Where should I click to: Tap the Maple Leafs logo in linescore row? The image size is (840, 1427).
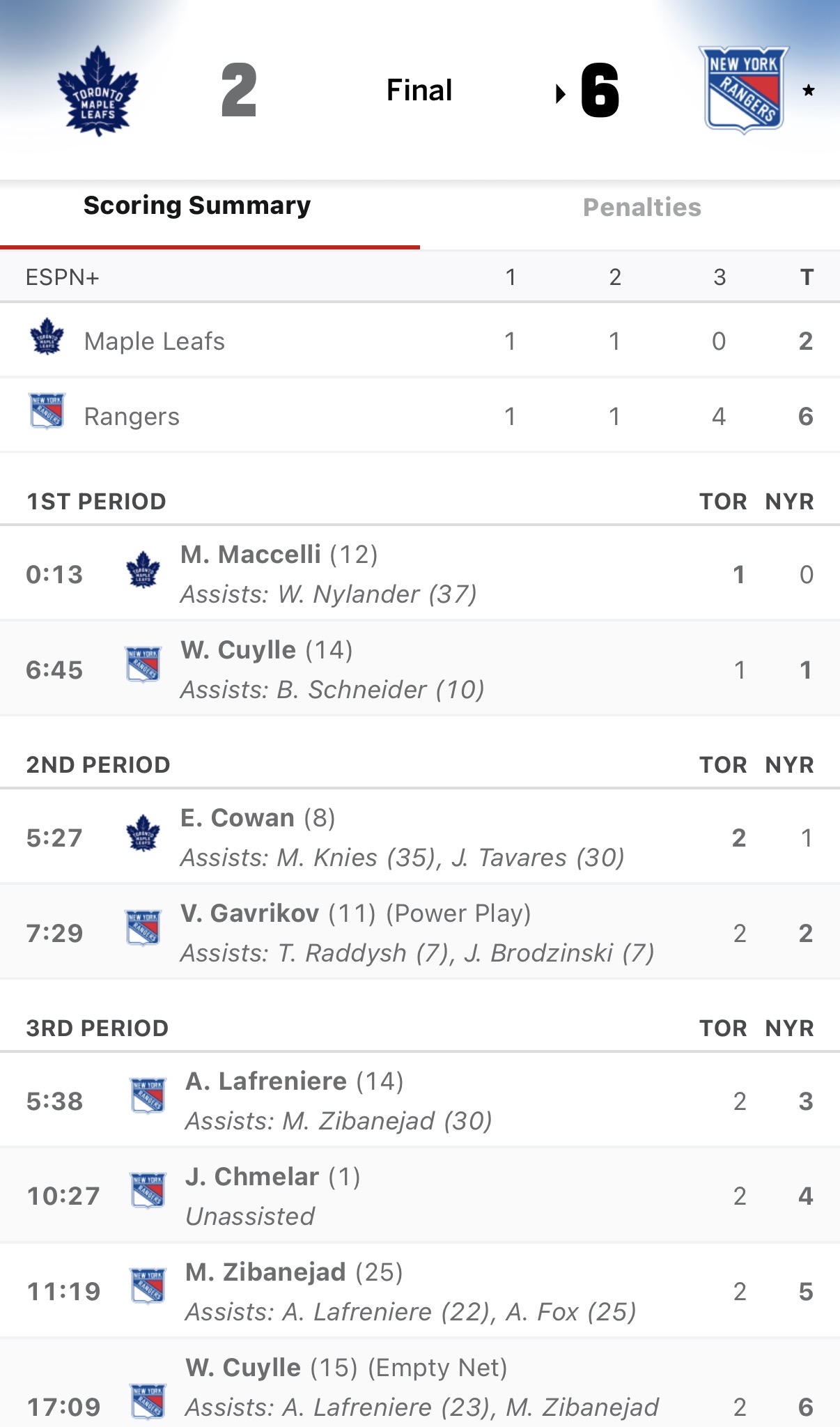[47, 337]
